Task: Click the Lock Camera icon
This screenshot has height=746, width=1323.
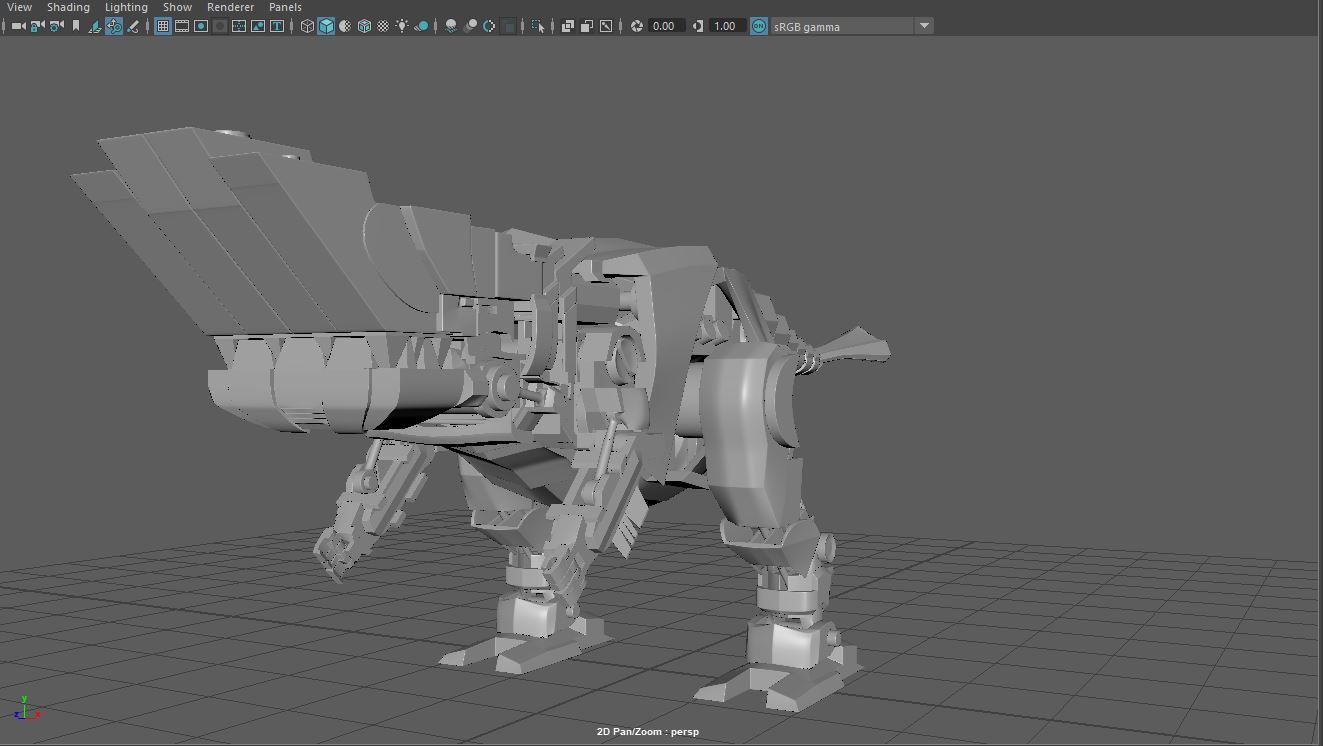Action: click(37, 26)
